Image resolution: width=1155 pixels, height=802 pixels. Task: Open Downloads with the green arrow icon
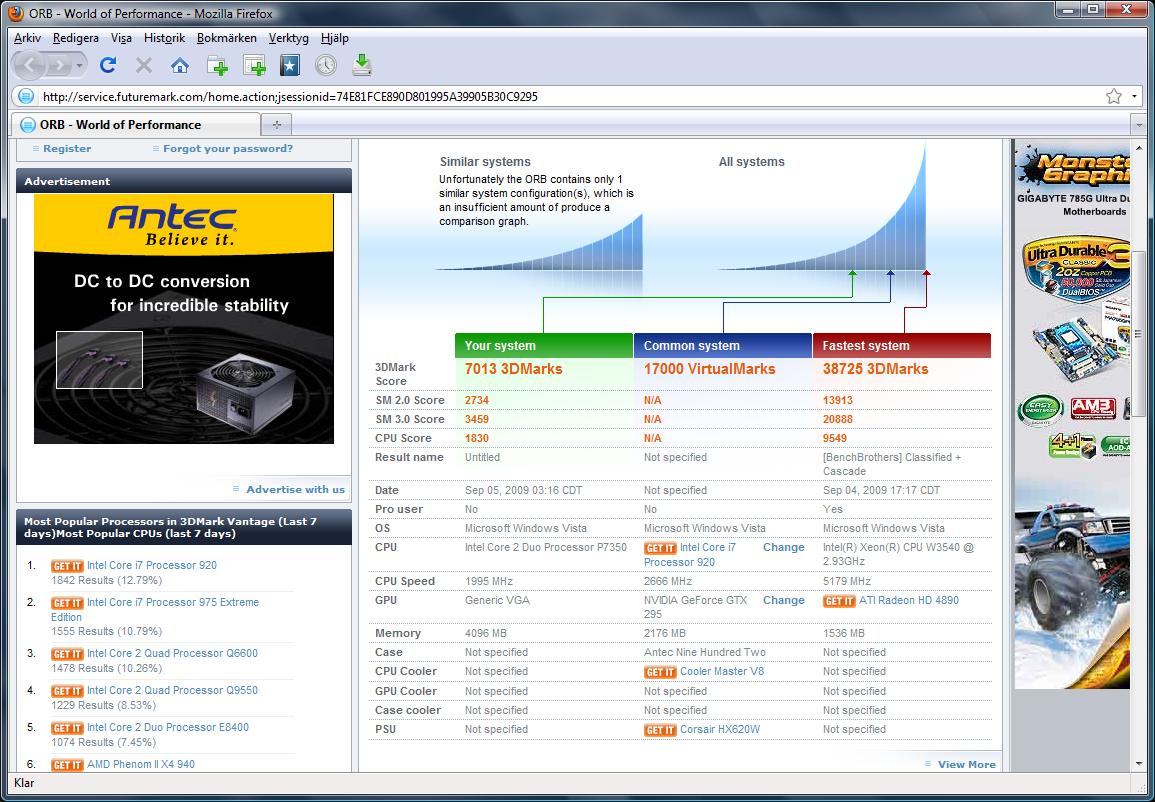point(362,66)
